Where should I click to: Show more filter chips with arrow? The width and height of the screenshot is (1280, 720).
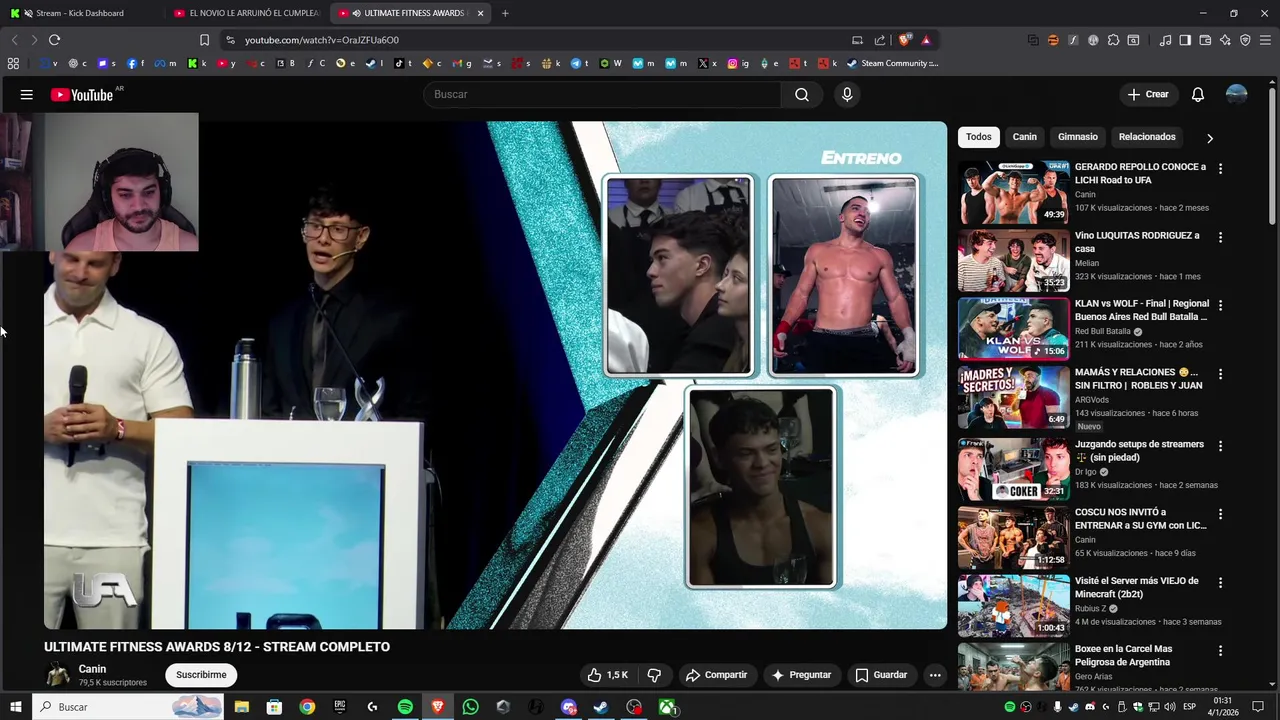[x=1209, y=138]
